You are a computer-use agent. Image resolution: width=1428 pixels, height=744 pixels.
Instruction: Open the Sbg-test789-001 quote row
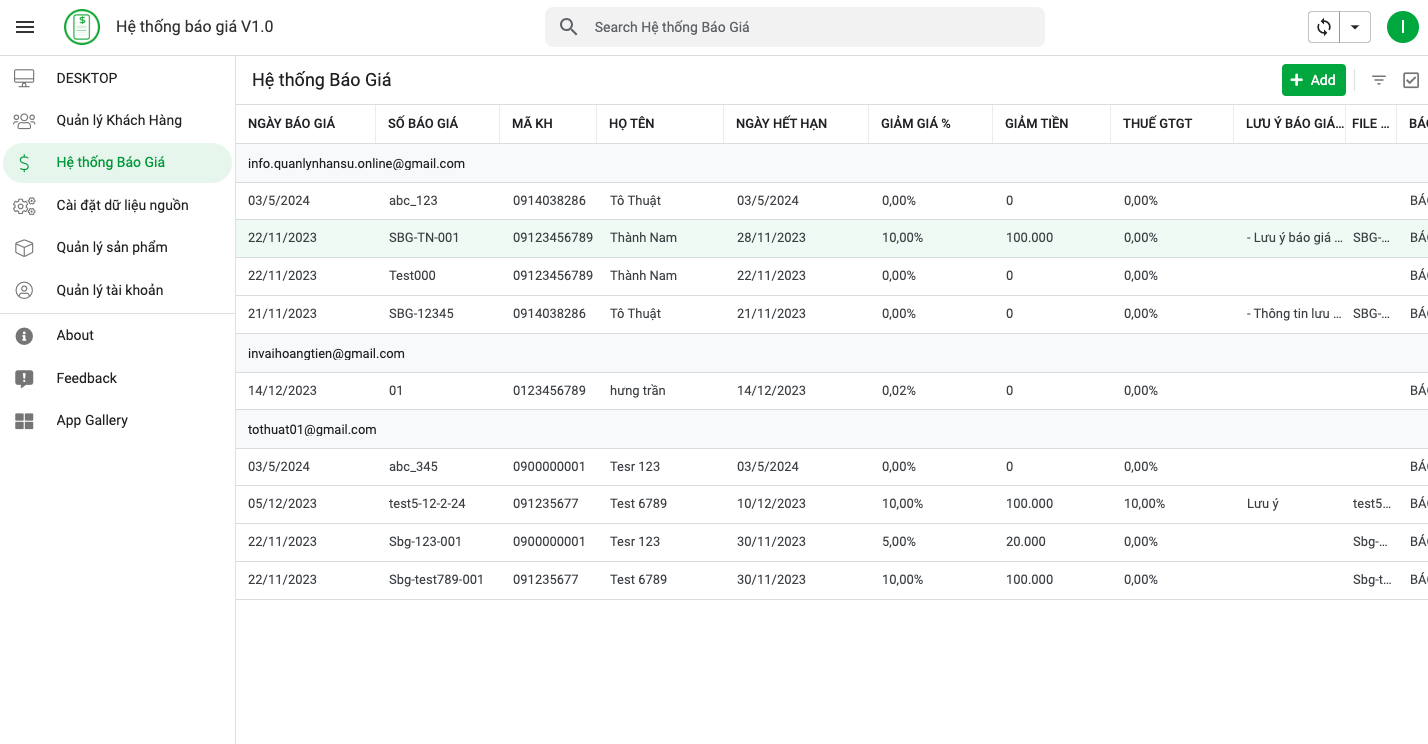pyautogui.click(x=832, y=580)
